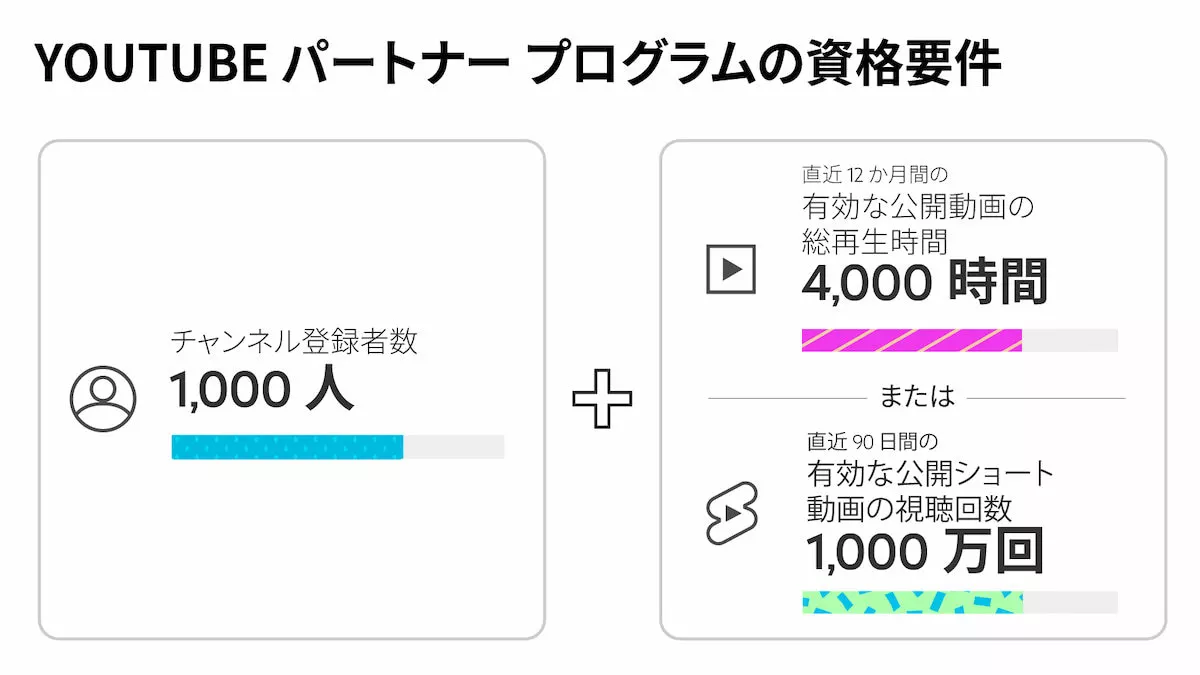The height and width of the screenshot is (675, 1200).
Task: Click the video play square icon
Action: point(731,268)
